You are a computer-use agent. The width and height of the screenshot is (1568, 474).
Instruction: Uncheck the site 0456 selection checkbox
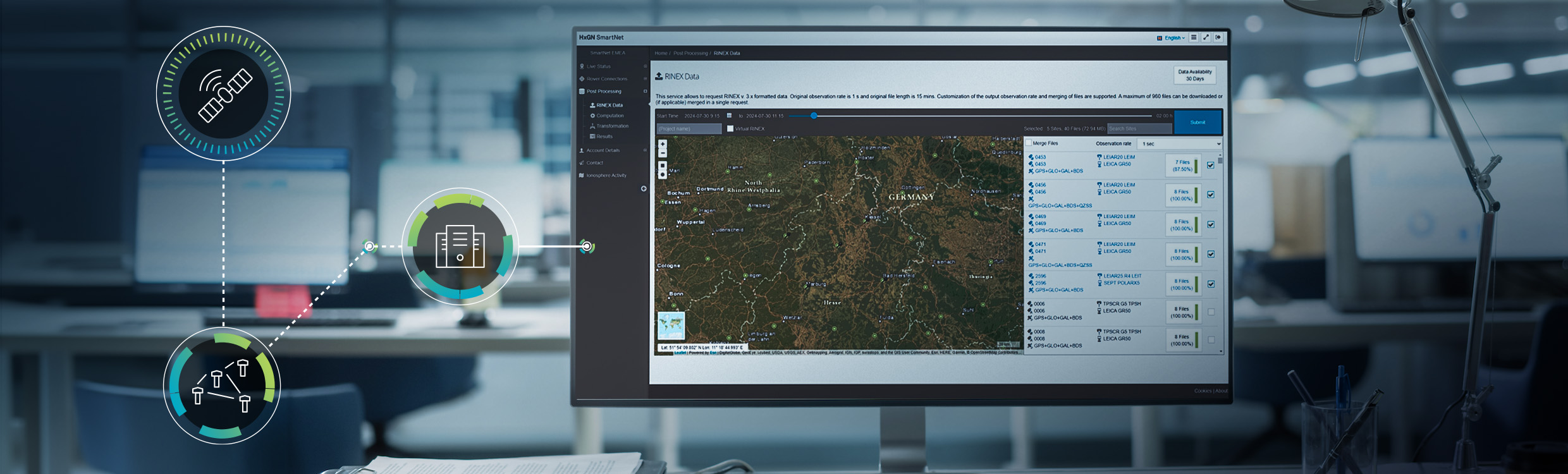pyautogui.click(x=1211, y=195)
